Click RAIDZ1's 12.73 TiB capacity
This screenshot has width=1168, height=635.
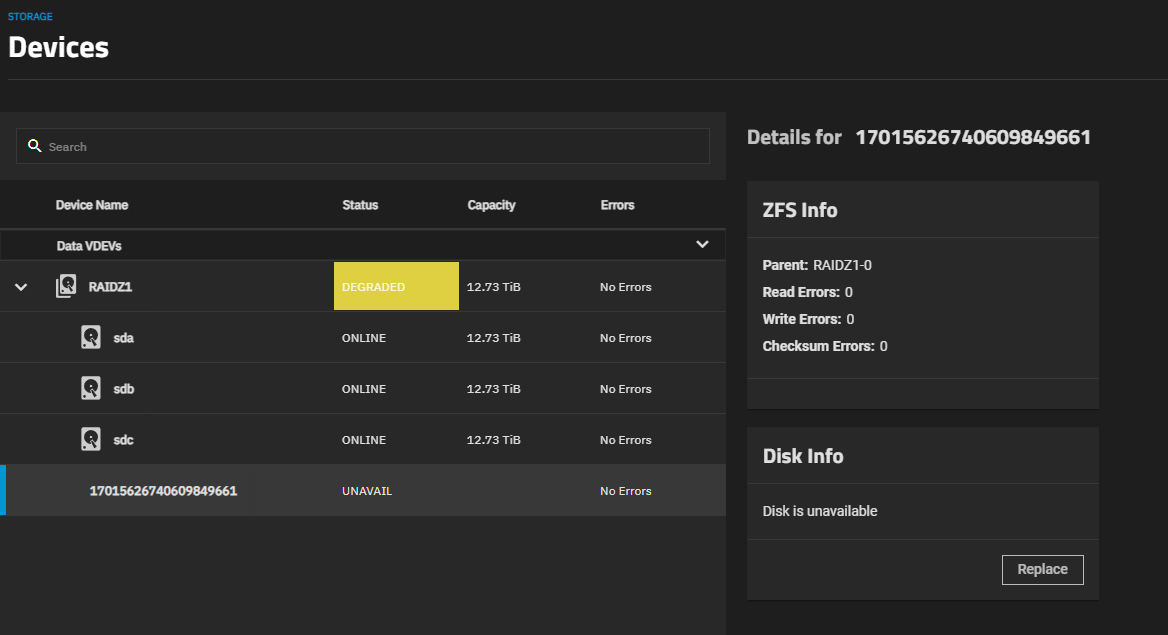coord(493,287)
